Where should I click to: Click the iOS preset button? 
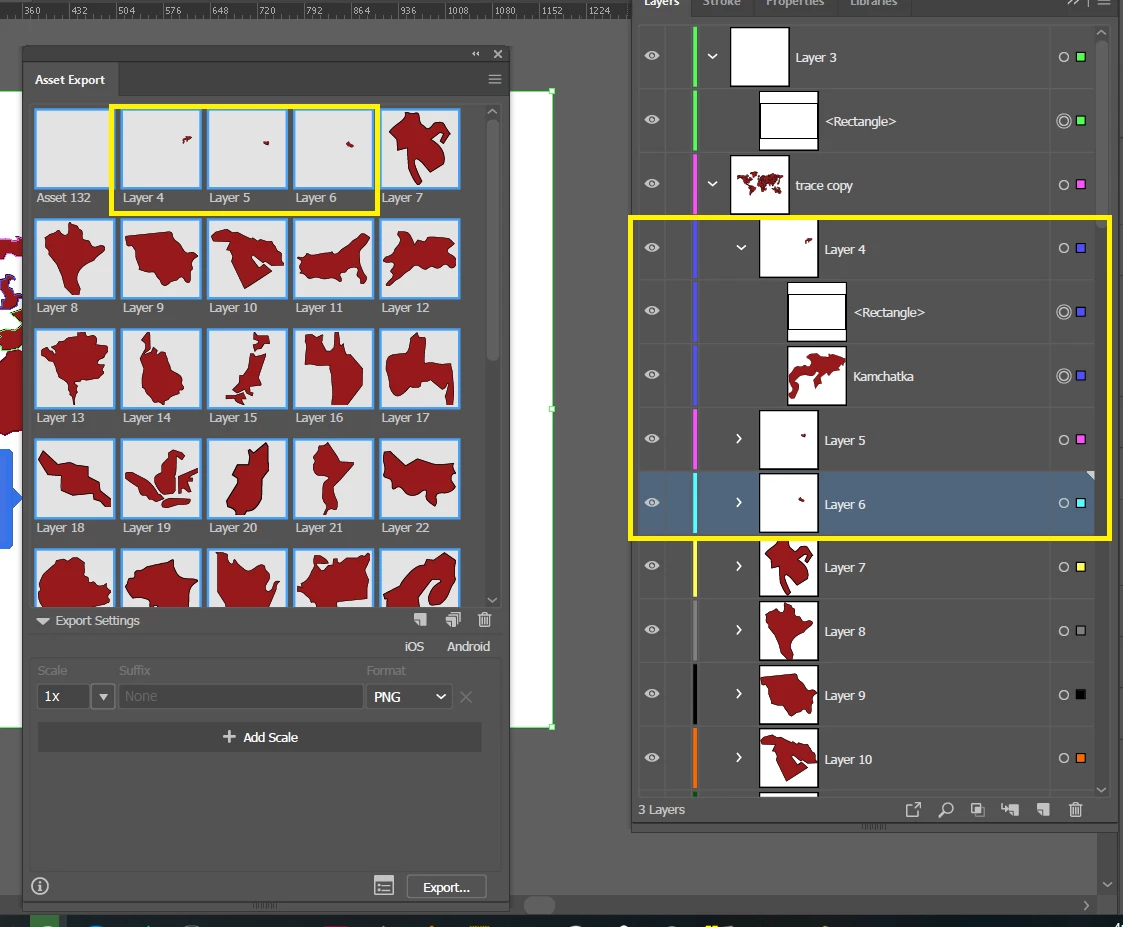tap(414, 646)
